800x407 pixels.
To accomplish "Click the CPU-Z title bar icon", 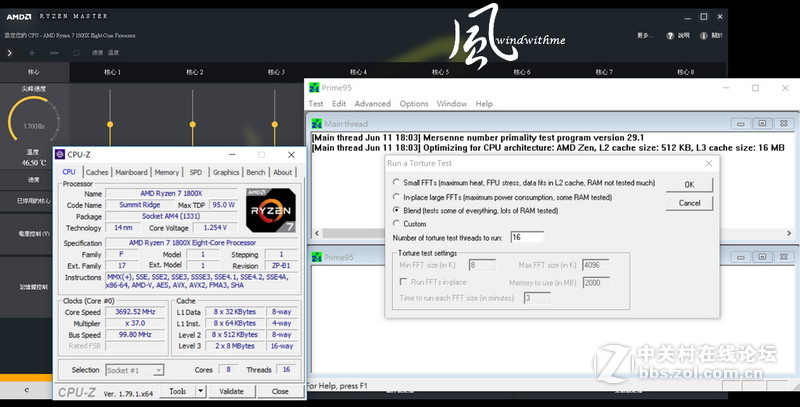I will tap(60, 154).
